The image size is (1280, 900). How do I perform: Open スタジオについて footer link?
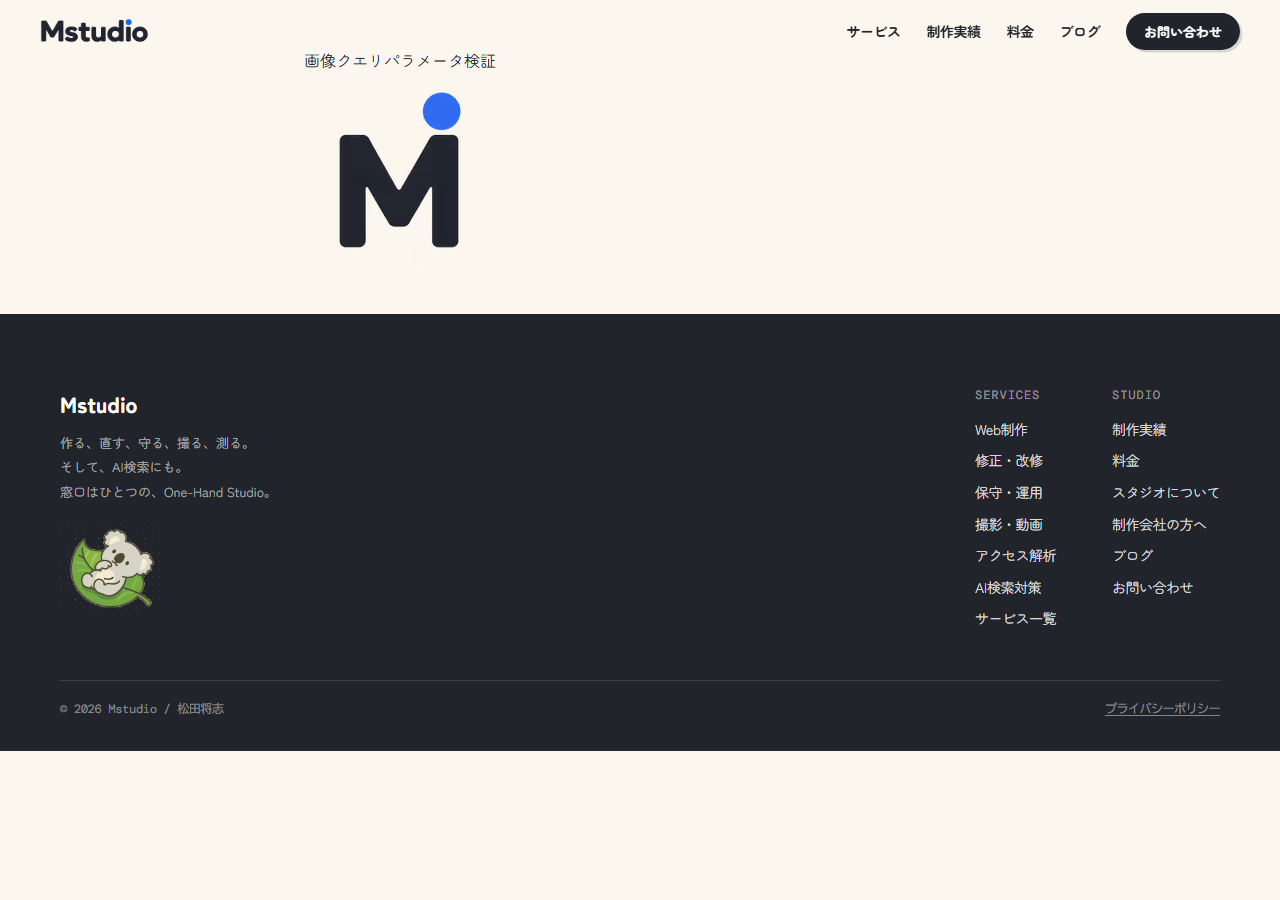tap(1166, 493)
